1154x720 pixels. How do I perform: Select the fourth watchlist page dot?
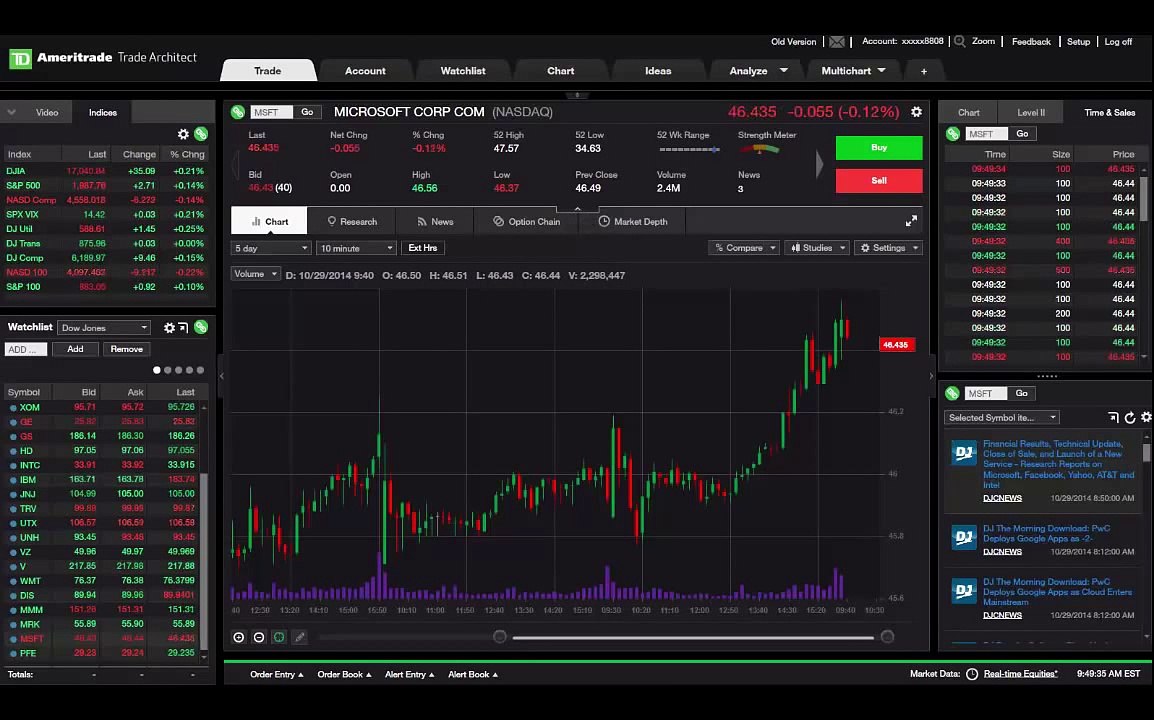coord(189,370)
